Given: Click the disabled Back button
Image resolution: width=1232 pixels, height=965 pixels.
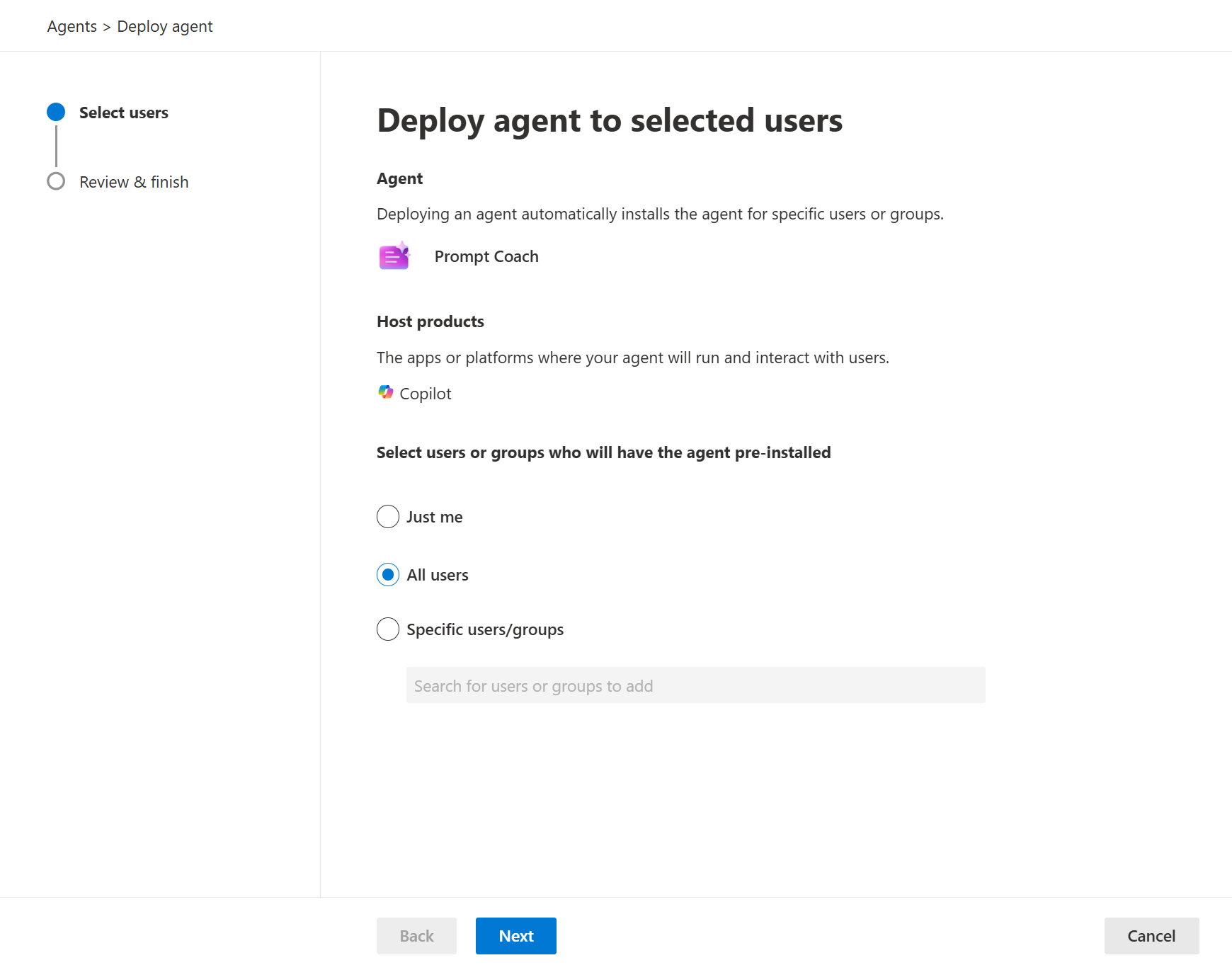Looking at the screenshot, I should point(416,935).
